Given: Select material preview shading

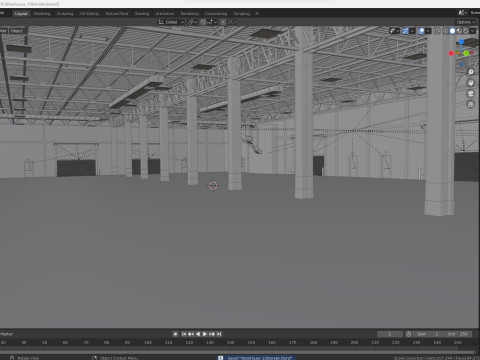Looking at the screenshot, I should click(459, 31).
